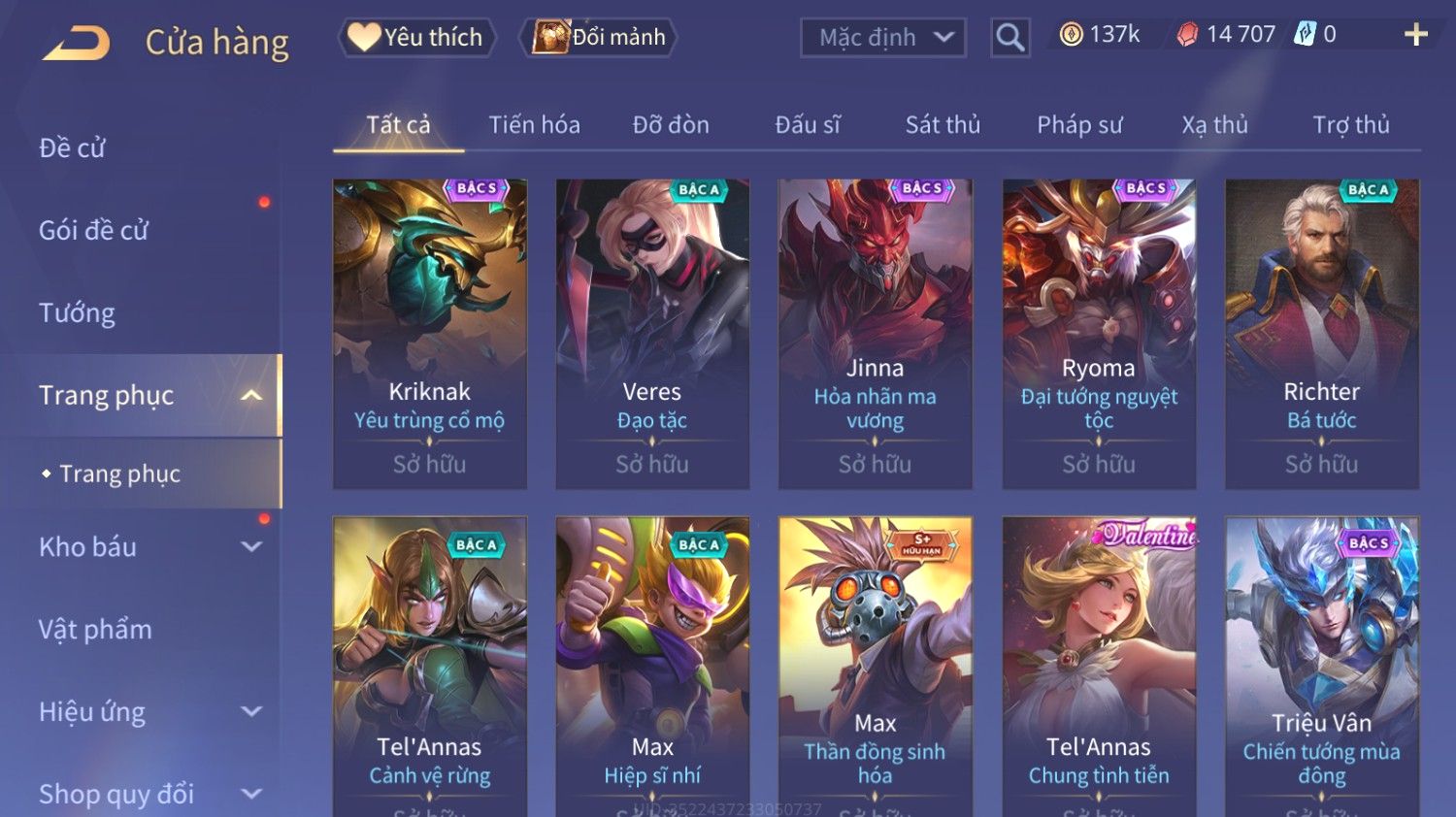Expand the Hiệu ứng sidebar section
1456x817 pixels.
pos(251,711)
